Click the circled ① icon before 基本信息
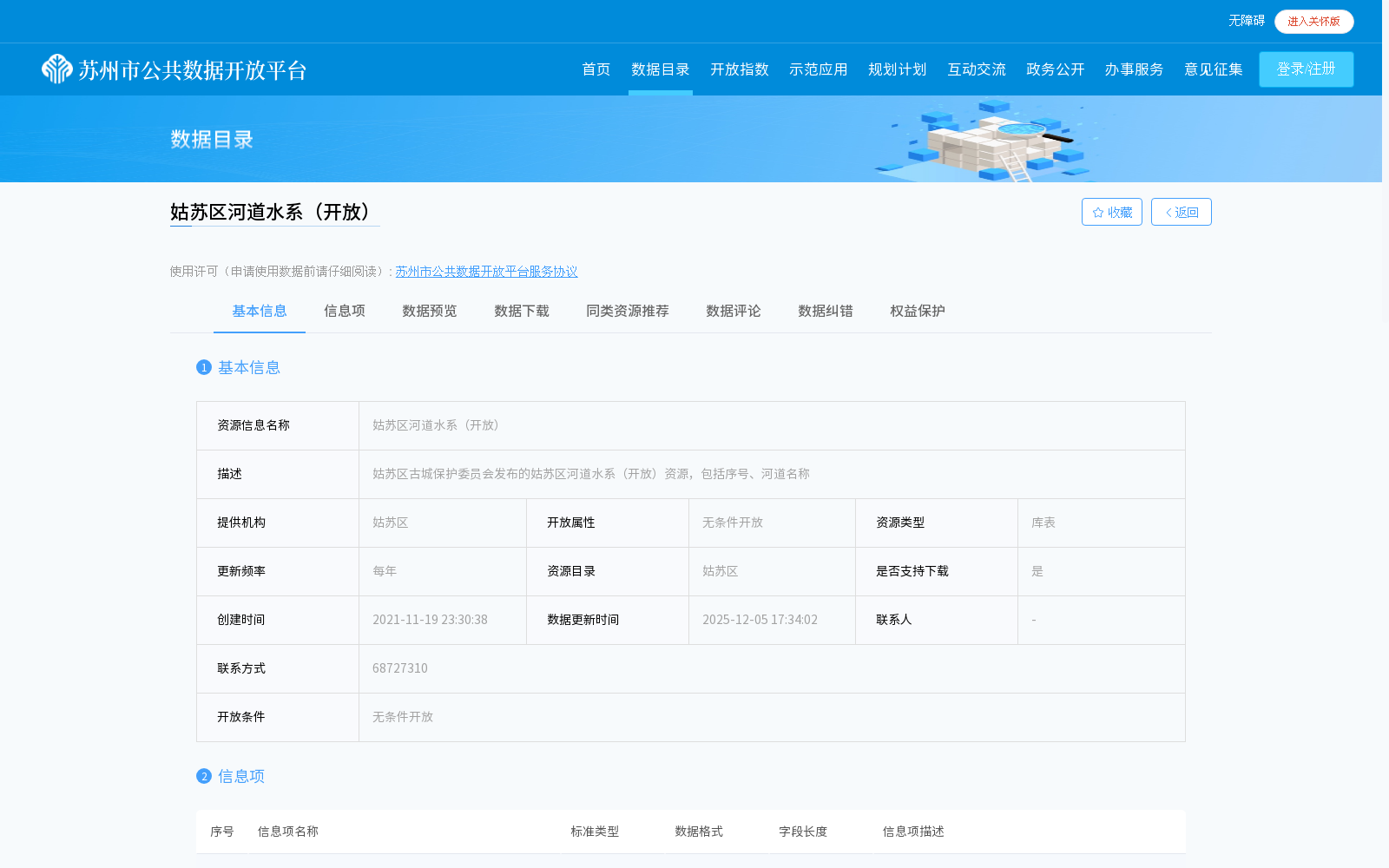1389x868 pixels. coord(204,368)
